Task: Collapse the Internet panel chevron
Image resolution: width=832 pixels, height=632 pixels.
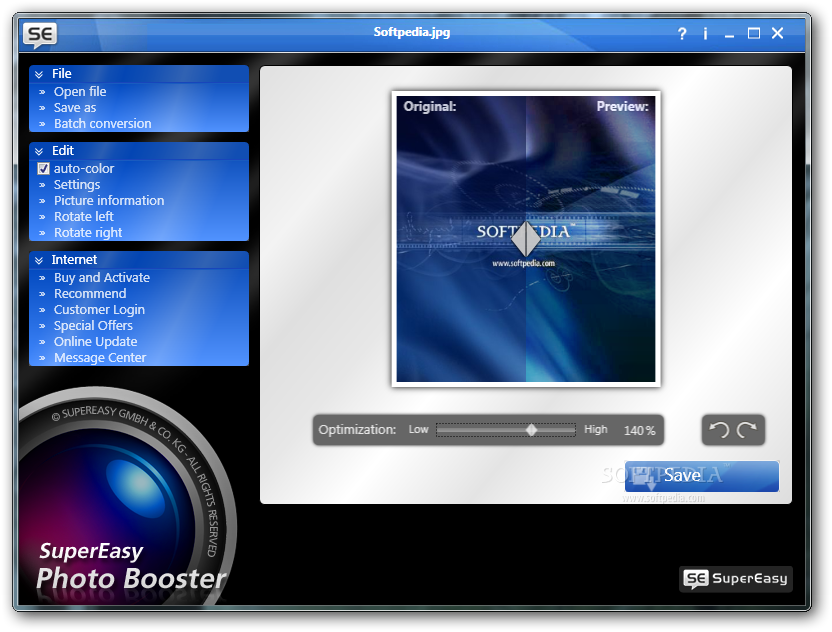Action: 39,260
